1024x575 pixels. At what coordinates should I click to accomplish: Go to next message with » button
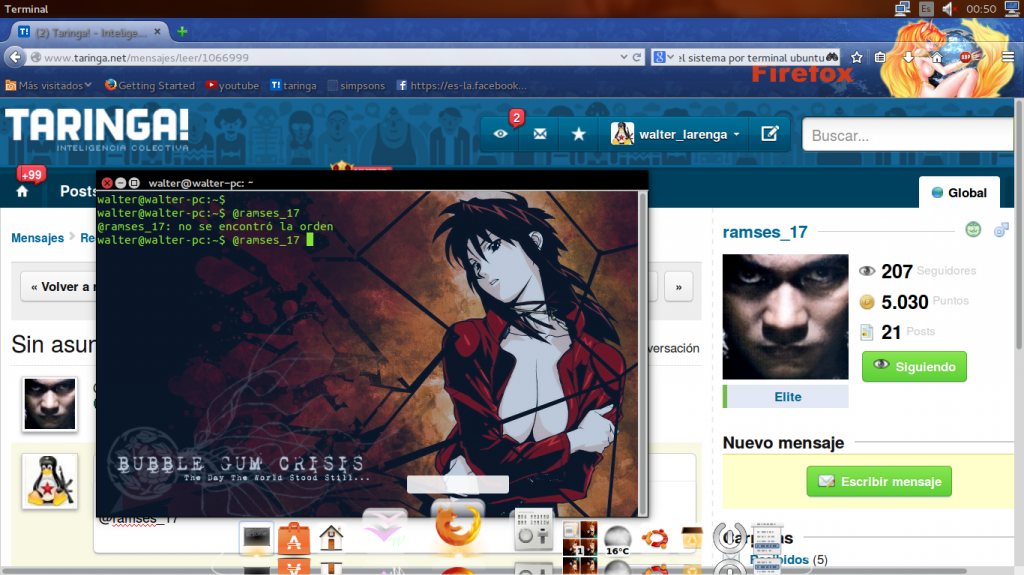679,287
